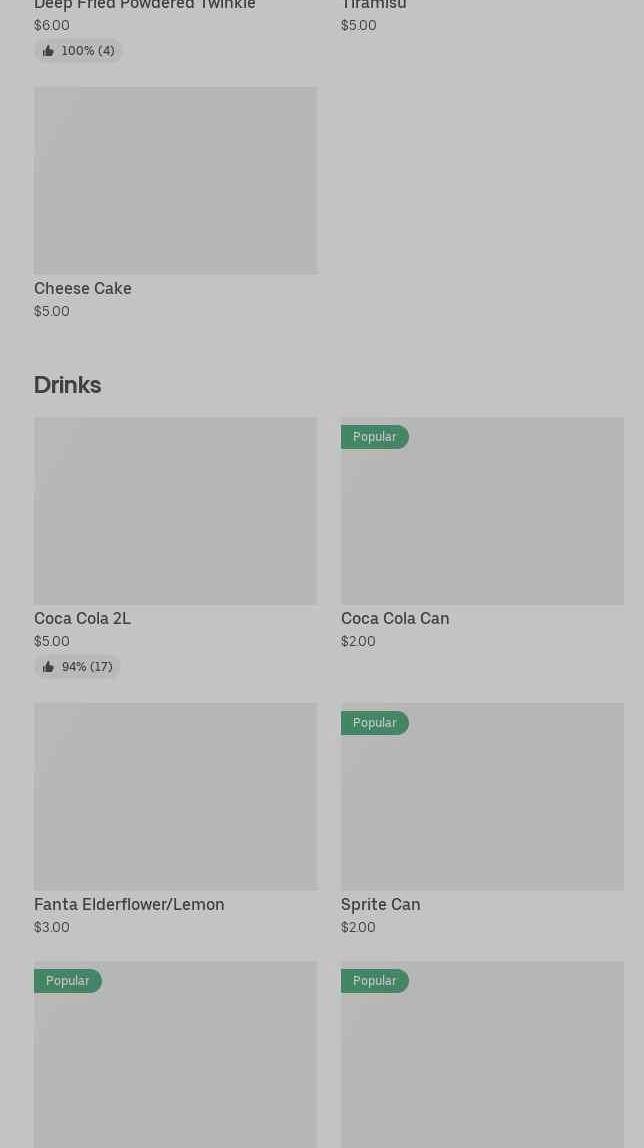Click the $5.00 price under Cheese Cake
This screenshot has height=1148, width=644.
(52, 311)
